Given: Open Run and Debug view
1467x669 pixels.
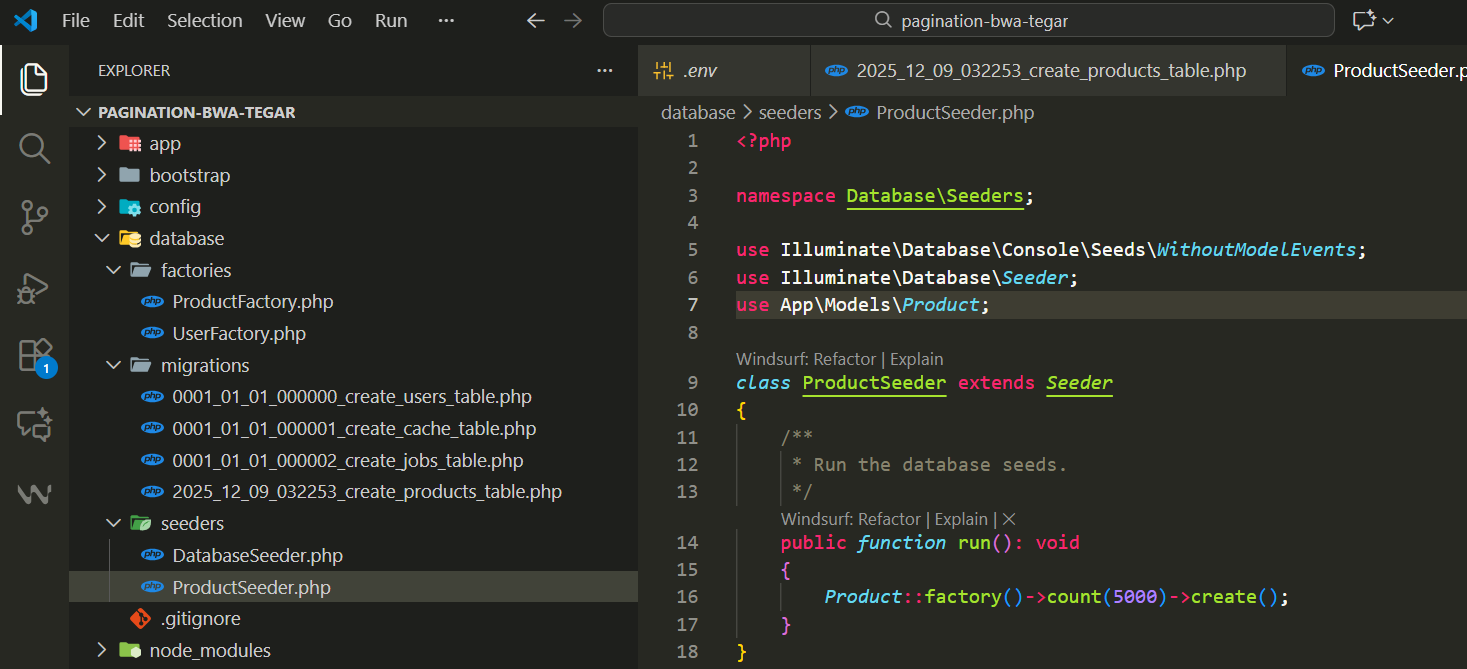Looking at the screenshot, I should [34, 288].
